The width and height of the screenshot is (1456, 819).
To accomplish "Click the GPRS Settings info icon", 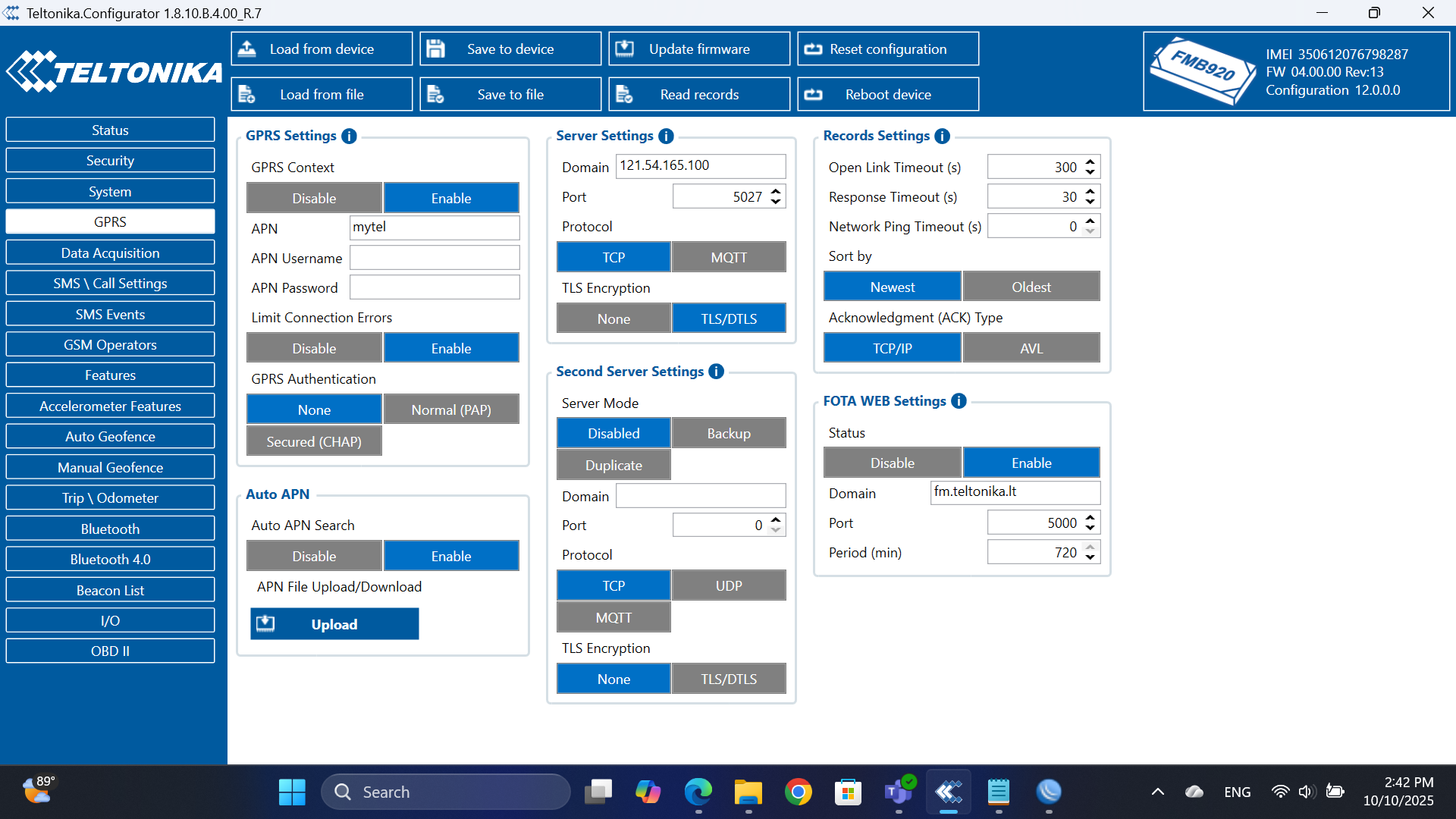I will pyautogui.click(x=349, y=136).
